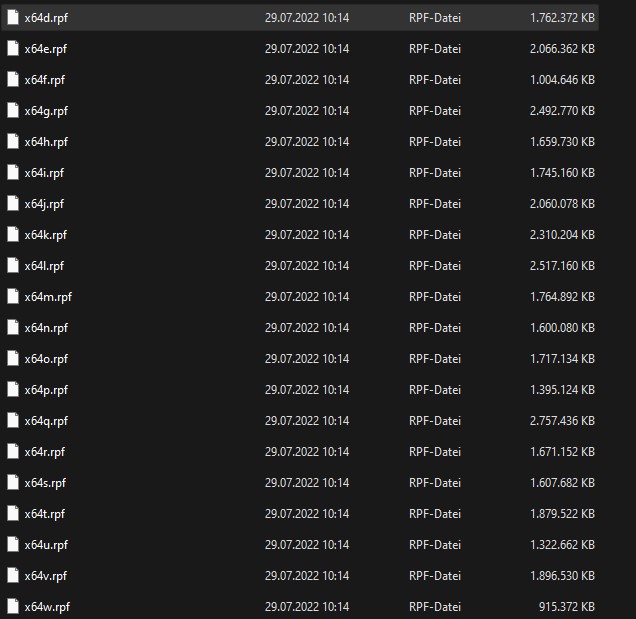This screenshot has height=619, width=636.
Task: Click the file icon of x64e.rpf
Action: point(13,48)
